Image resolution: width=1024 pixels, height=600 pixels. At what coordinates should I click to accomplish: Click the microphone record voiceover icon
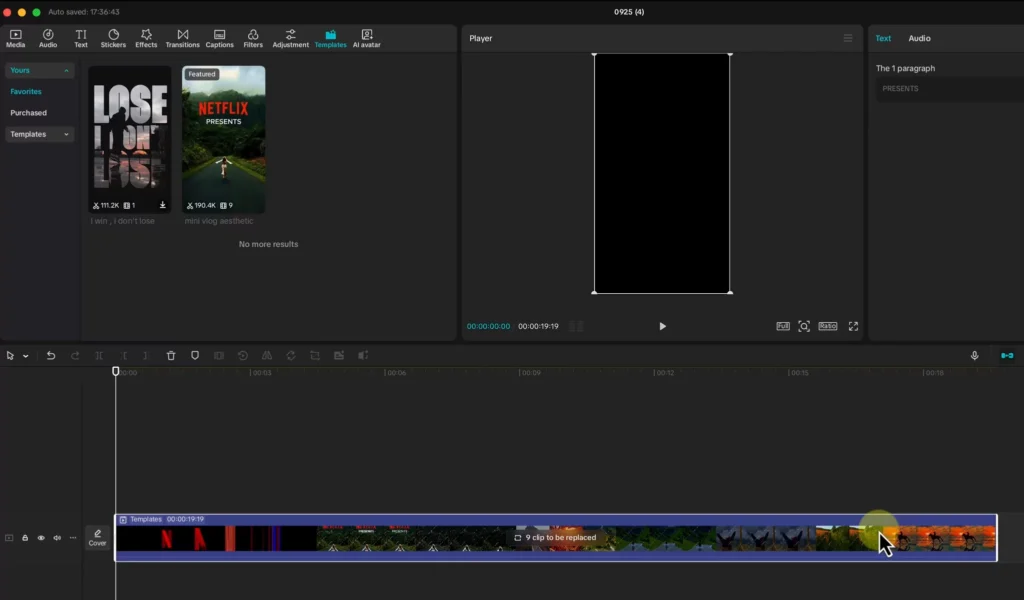point(974,355)
